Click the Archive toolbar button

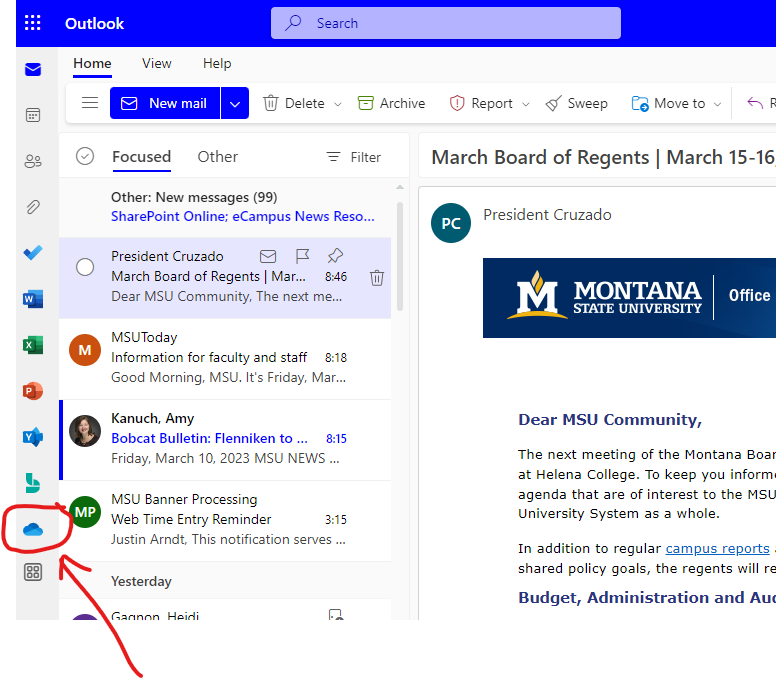click(391, 103)
